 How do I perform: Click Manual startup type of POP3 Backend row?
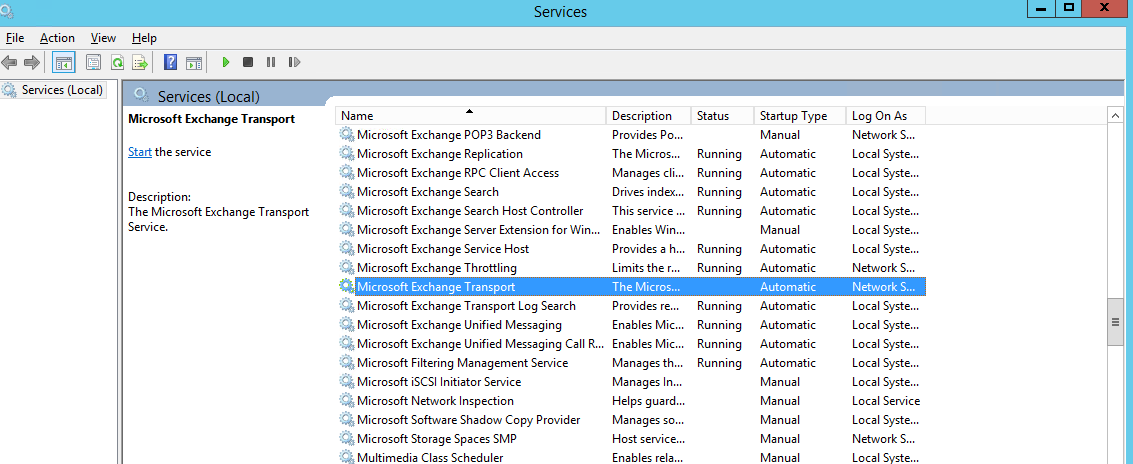(780, 134)
